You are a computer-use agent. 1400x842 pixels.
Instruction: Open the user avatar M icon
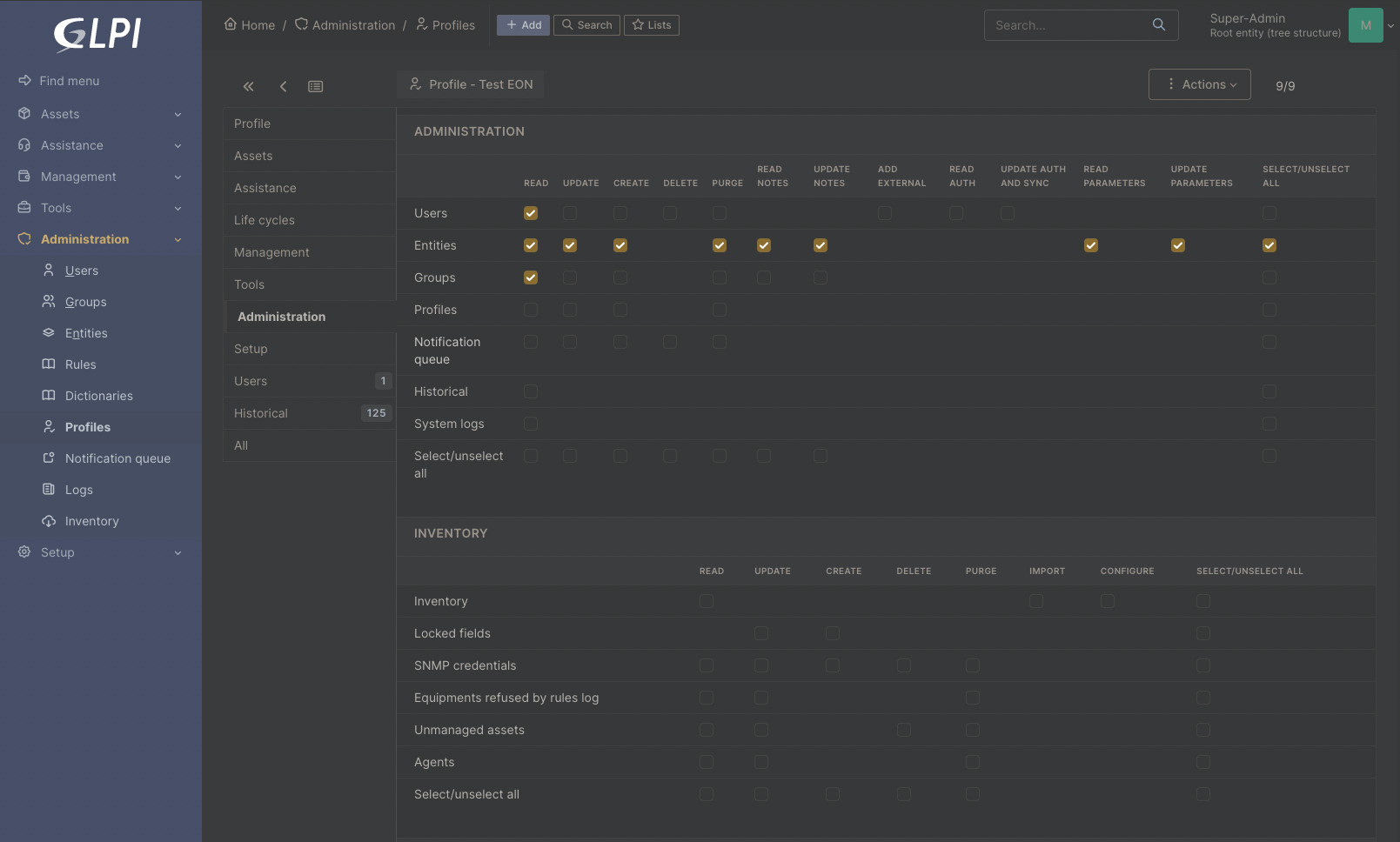point(1366,25)
